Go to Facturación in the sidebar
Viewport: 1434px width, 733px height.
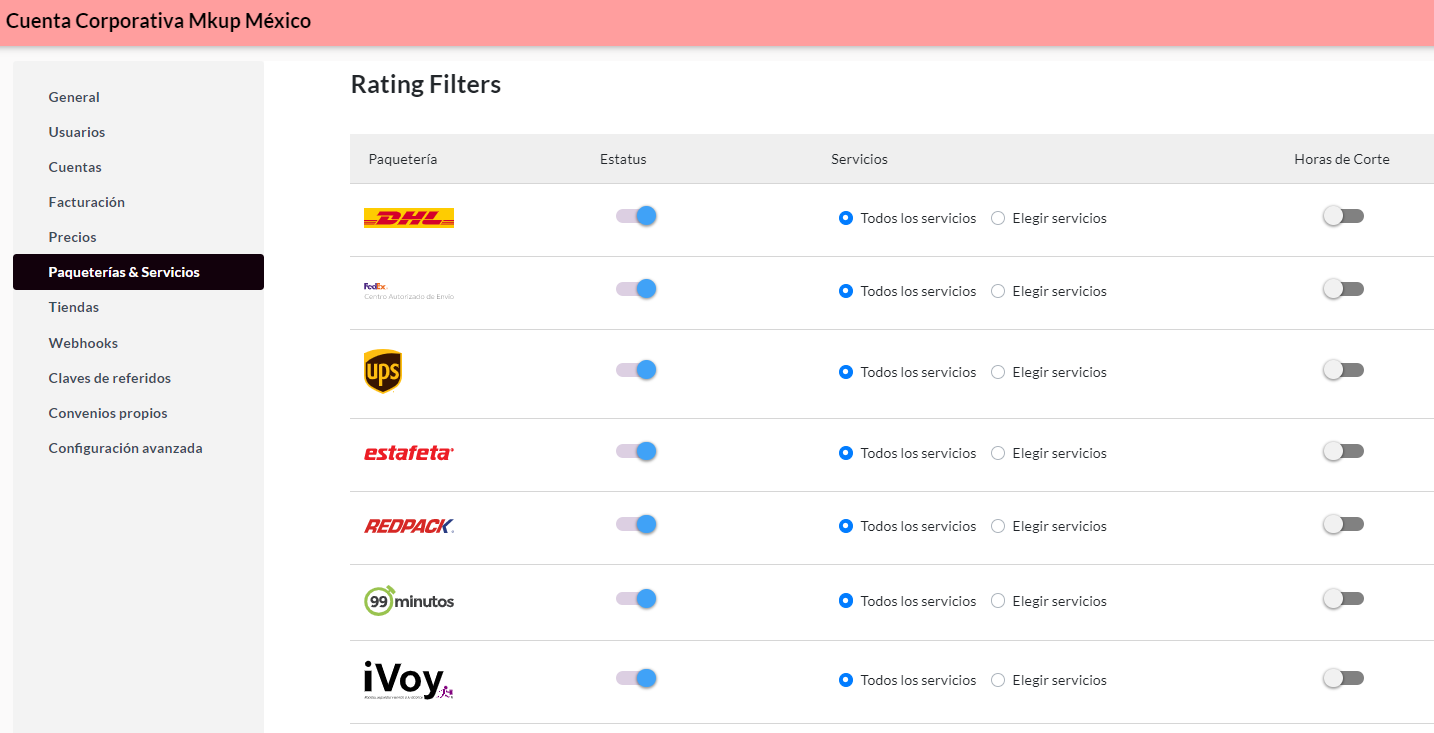[87, 202]
